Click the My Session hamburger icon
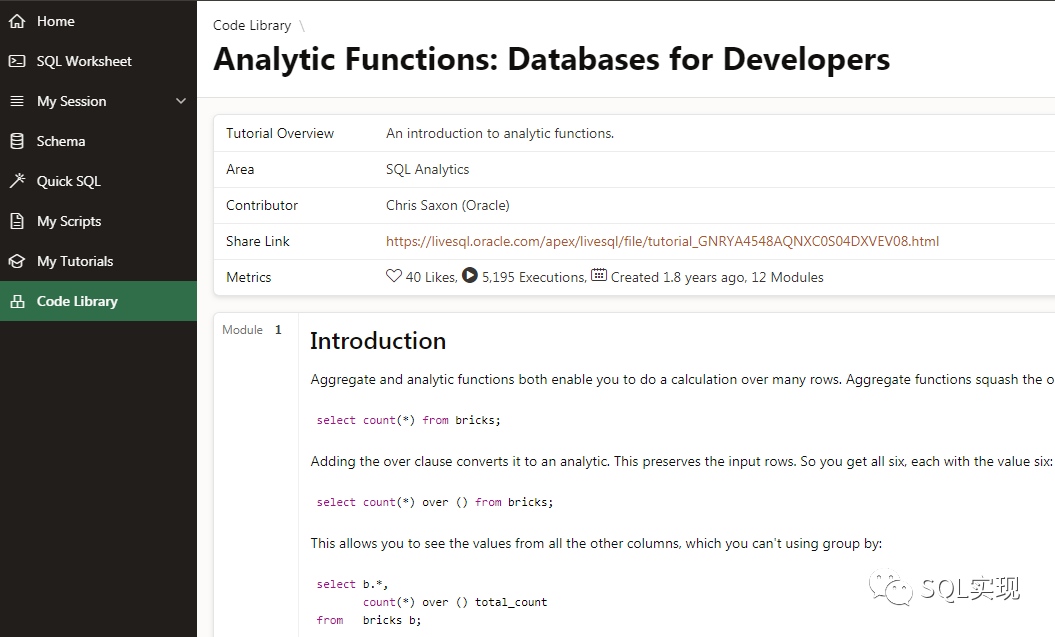Image resolution: width=1055 pixels, height=637 pixels. pos(17,101)
